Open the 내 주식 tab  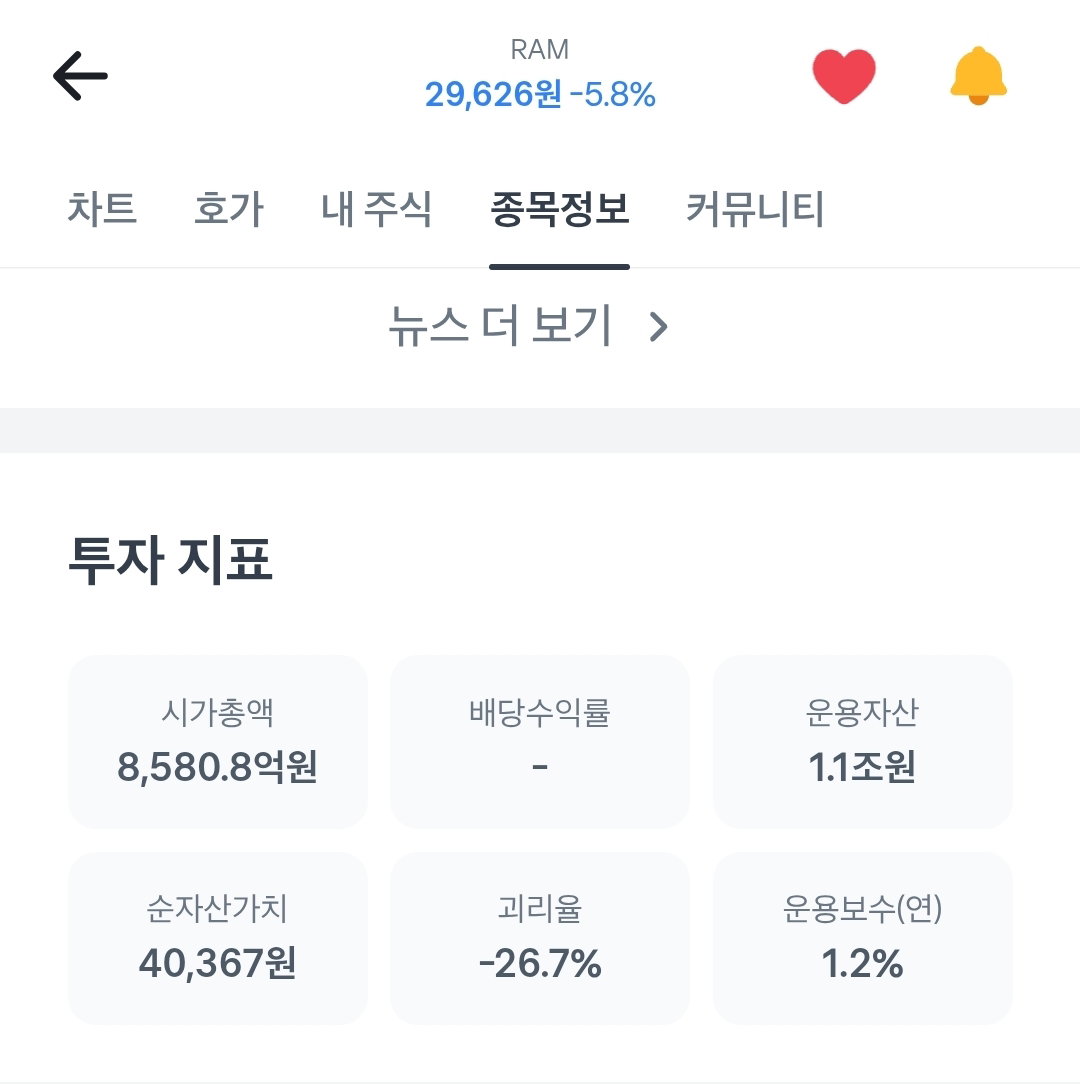(x=376, y=209)
